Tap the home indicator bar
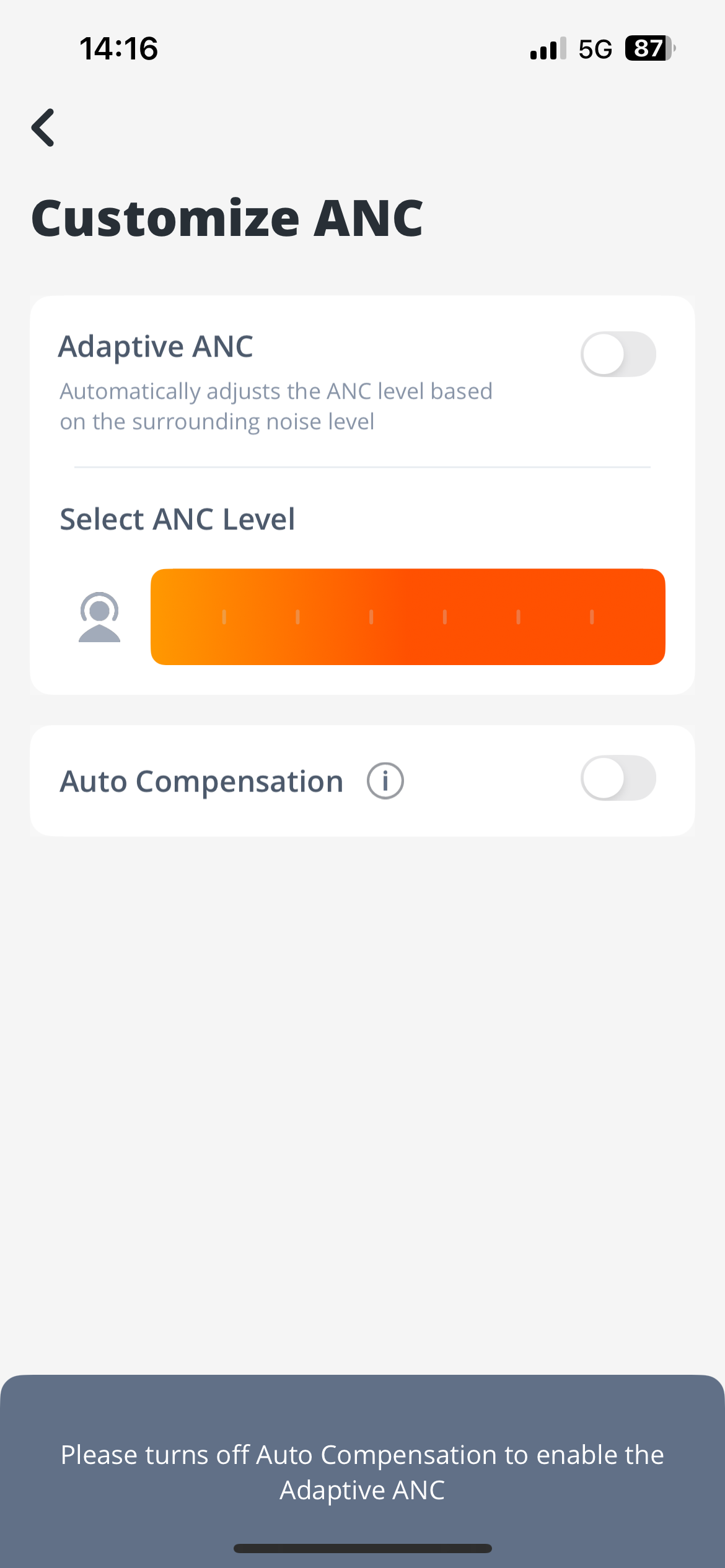This screenshot has width=725, height=1568. 362,1548
